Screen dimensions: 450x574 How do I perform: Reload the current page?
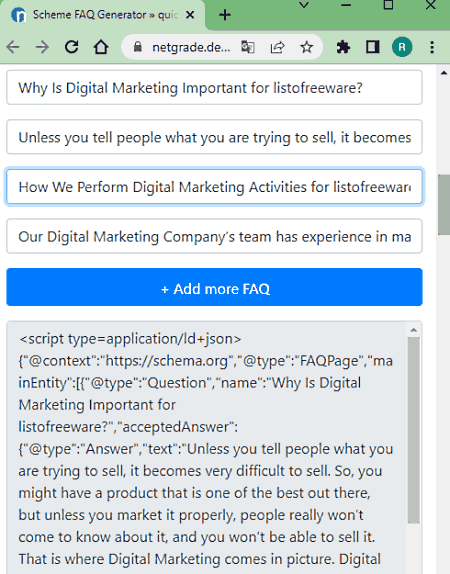coord(72,47)
